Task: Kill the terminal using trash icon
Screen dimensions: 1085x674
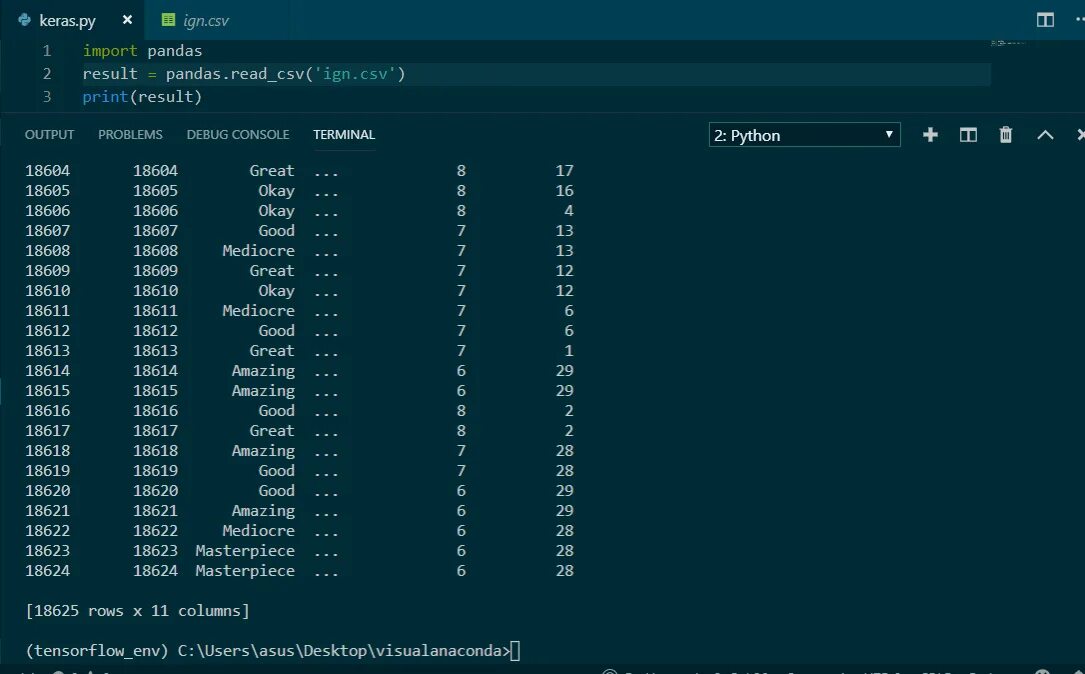Action: point(1006,135)
